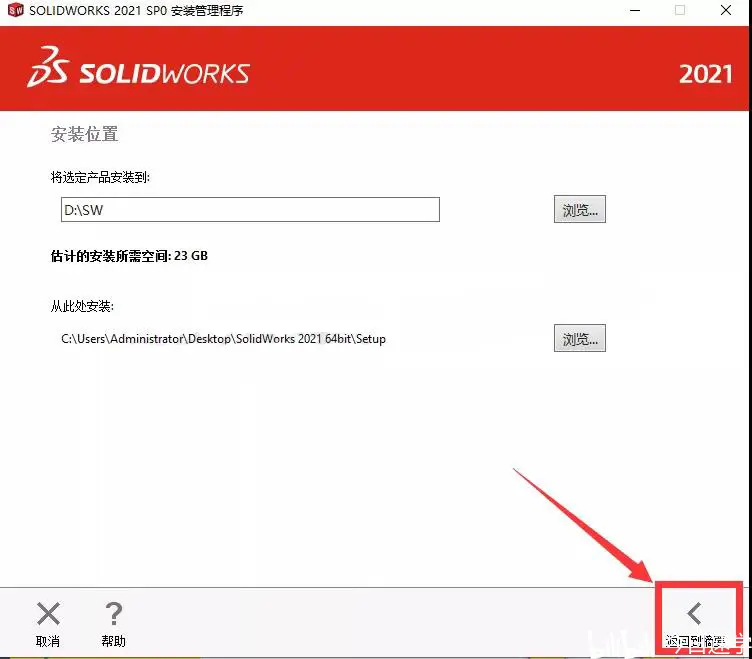Minimize the installation manager window

(x=635, y=10)
